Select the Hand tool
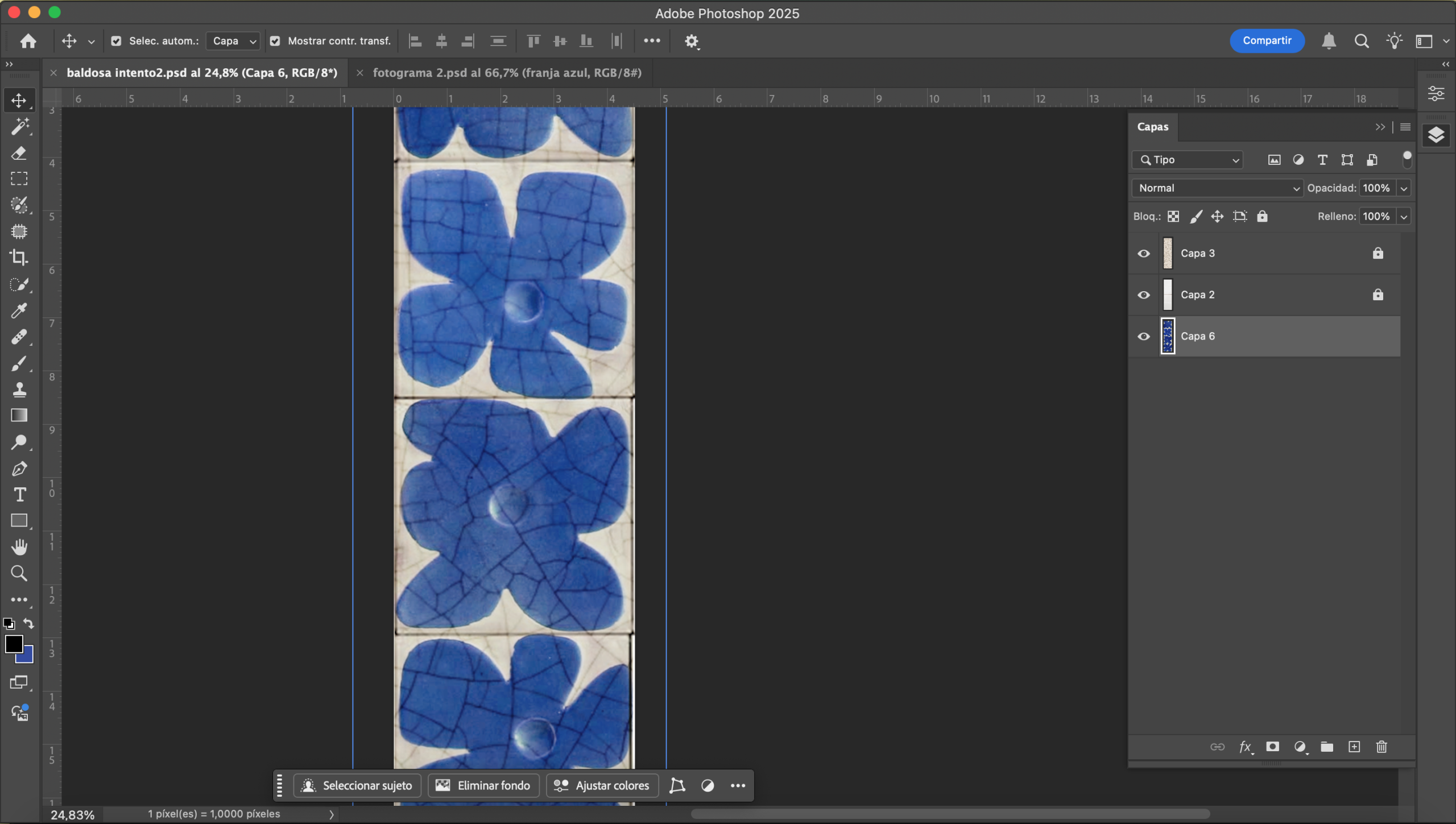Screen dimensions: 1456x824 (x=19, y=547)
